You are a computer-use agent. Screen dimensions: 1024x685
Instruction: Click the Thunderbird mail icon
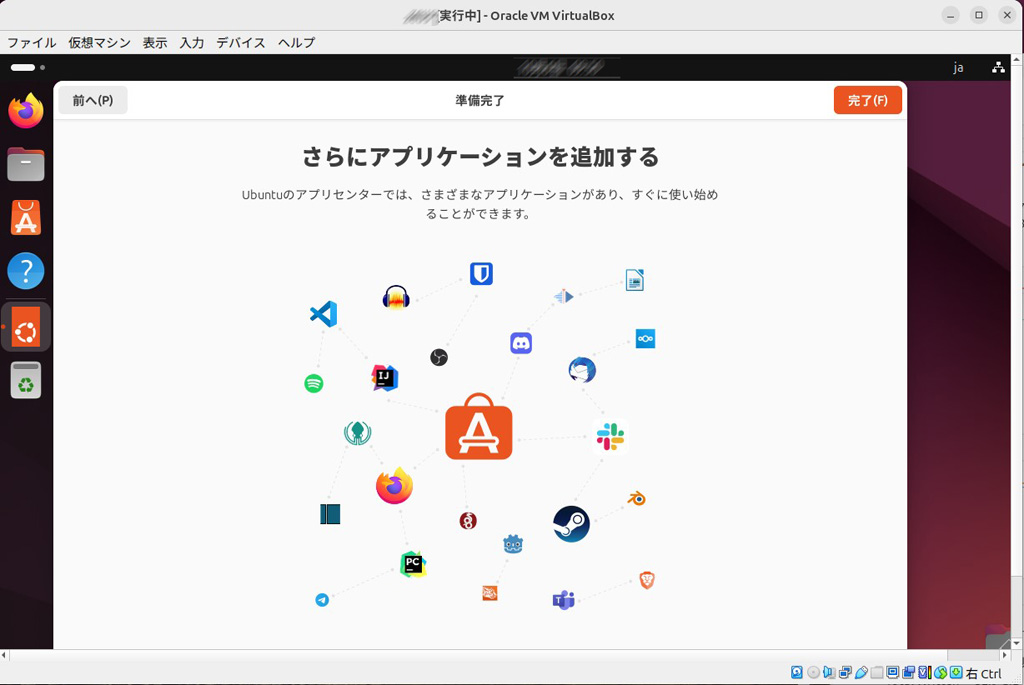click(x=582, y=370)
